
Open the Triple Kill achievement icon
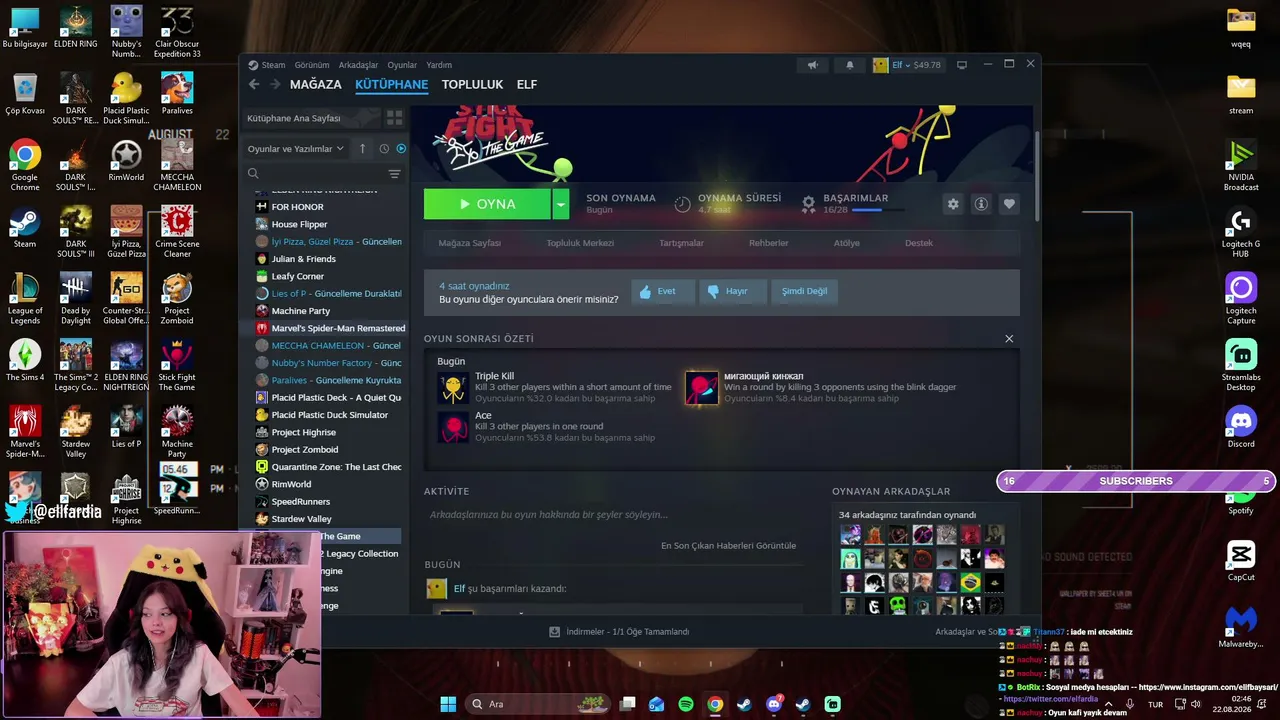click(454, 388)
